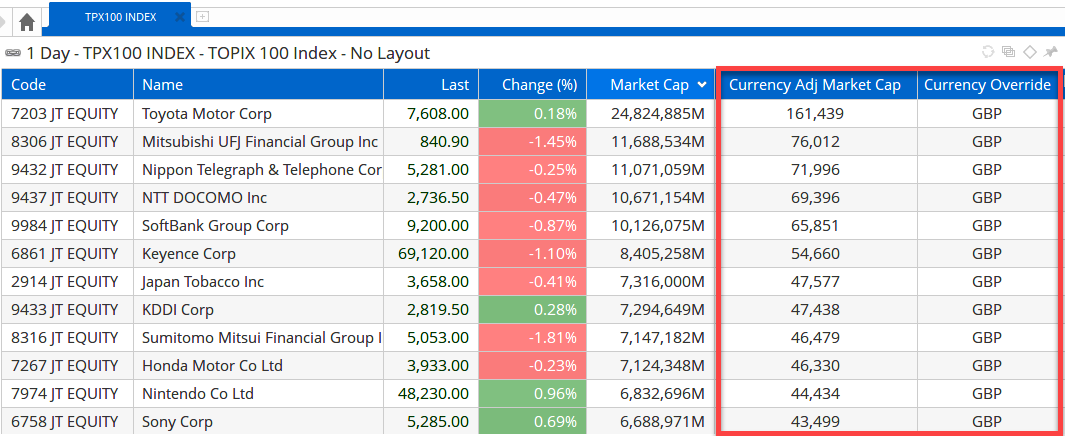Open Market Cap column sort arrow
This screenshot has height=436, width=1065.
pyautogui.click(x=702, y=85)
